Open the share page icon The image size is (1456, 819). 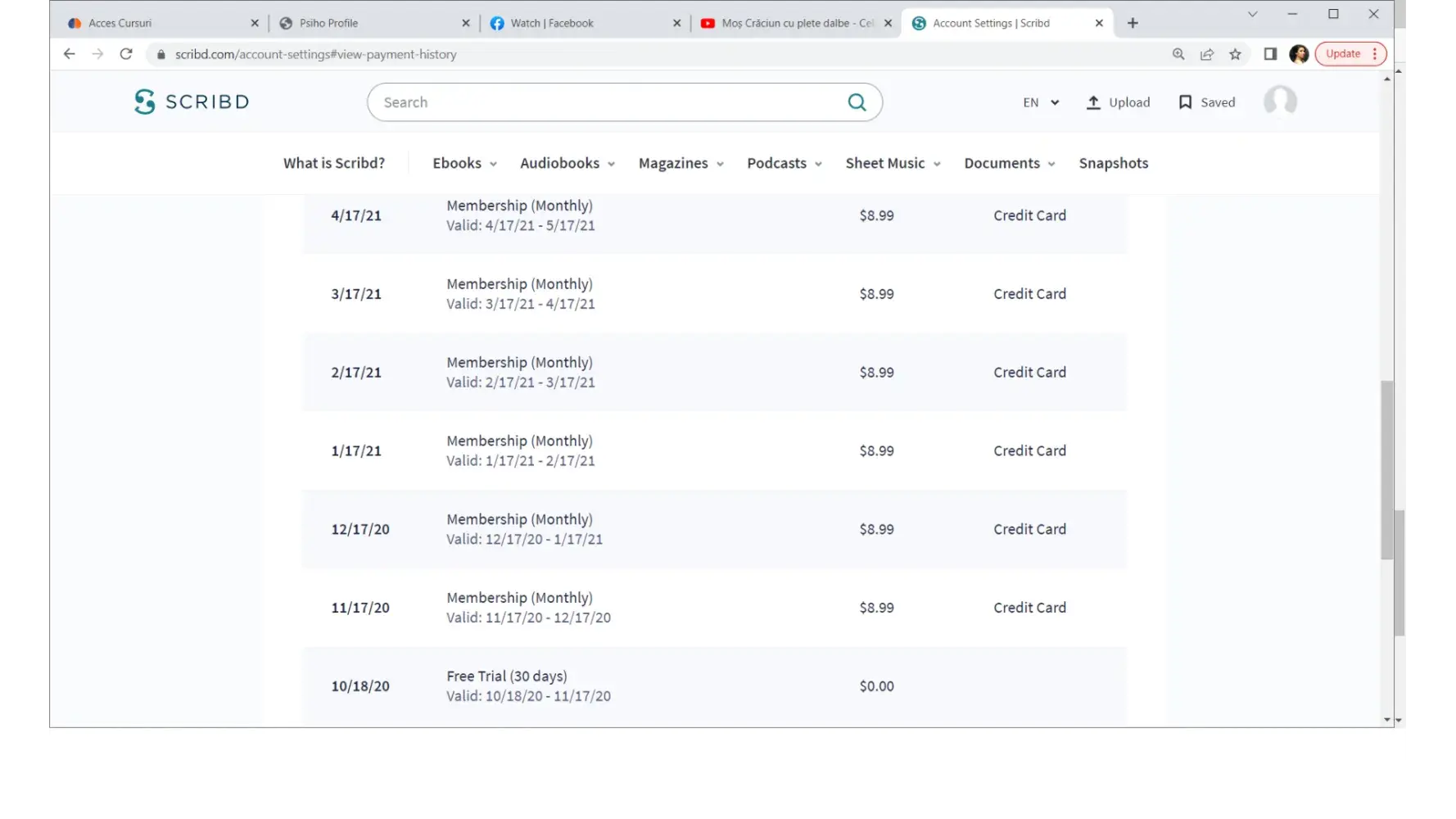click(1207, 54)
